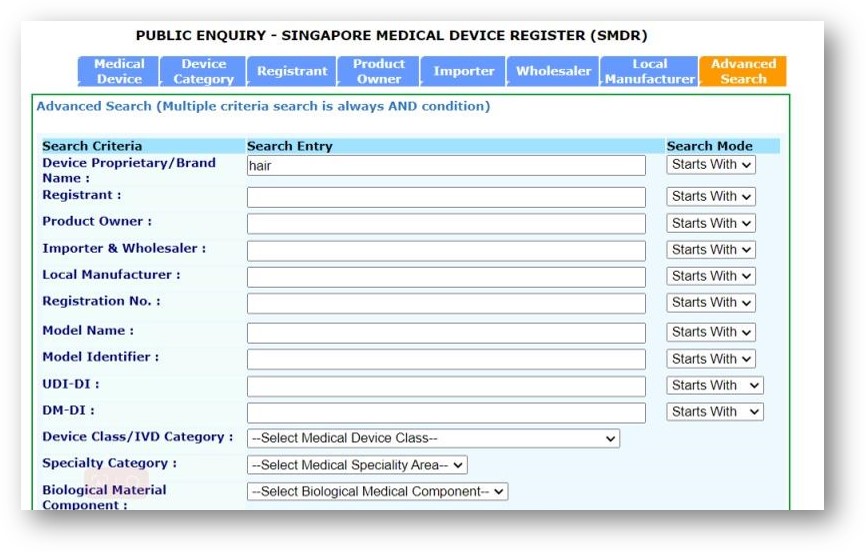The height and width of the screenshot is (552, 866).
Task: Click the Search Criteria column header
Action: tap(92, 146)
